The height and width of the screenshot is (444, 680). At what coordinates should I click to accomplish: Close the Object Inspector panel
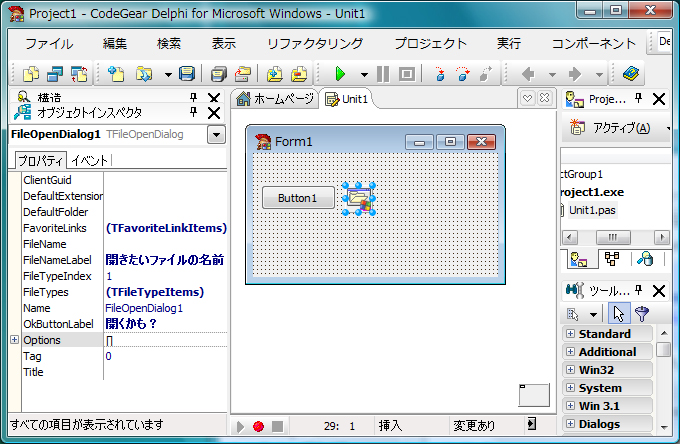pyautogui.click(x=214, y=113)
